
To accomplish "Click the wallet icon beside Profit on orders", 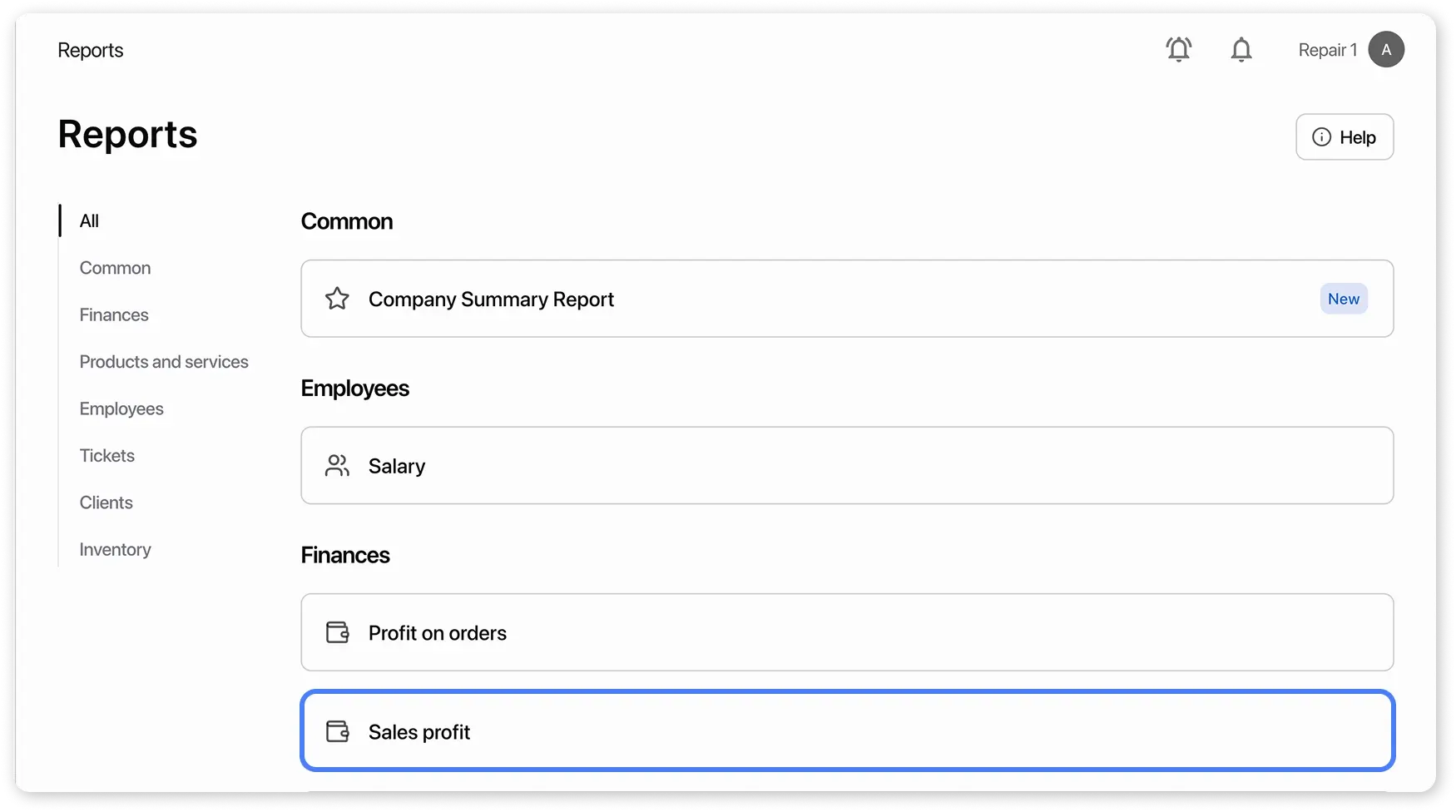I will click(337, 632).
